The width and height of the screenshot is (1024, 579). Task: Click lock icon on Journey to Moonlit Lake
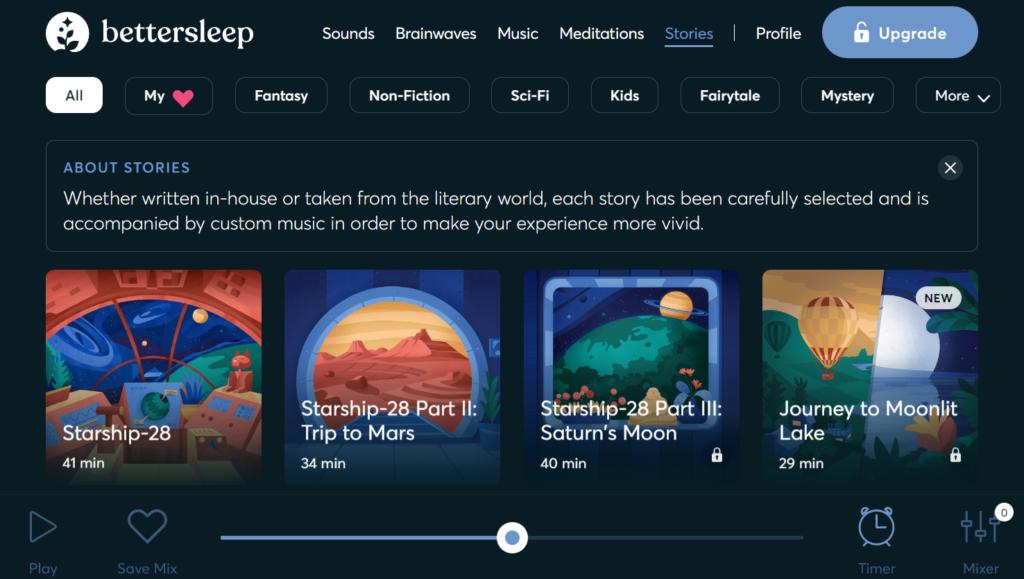tap(955, 455)
